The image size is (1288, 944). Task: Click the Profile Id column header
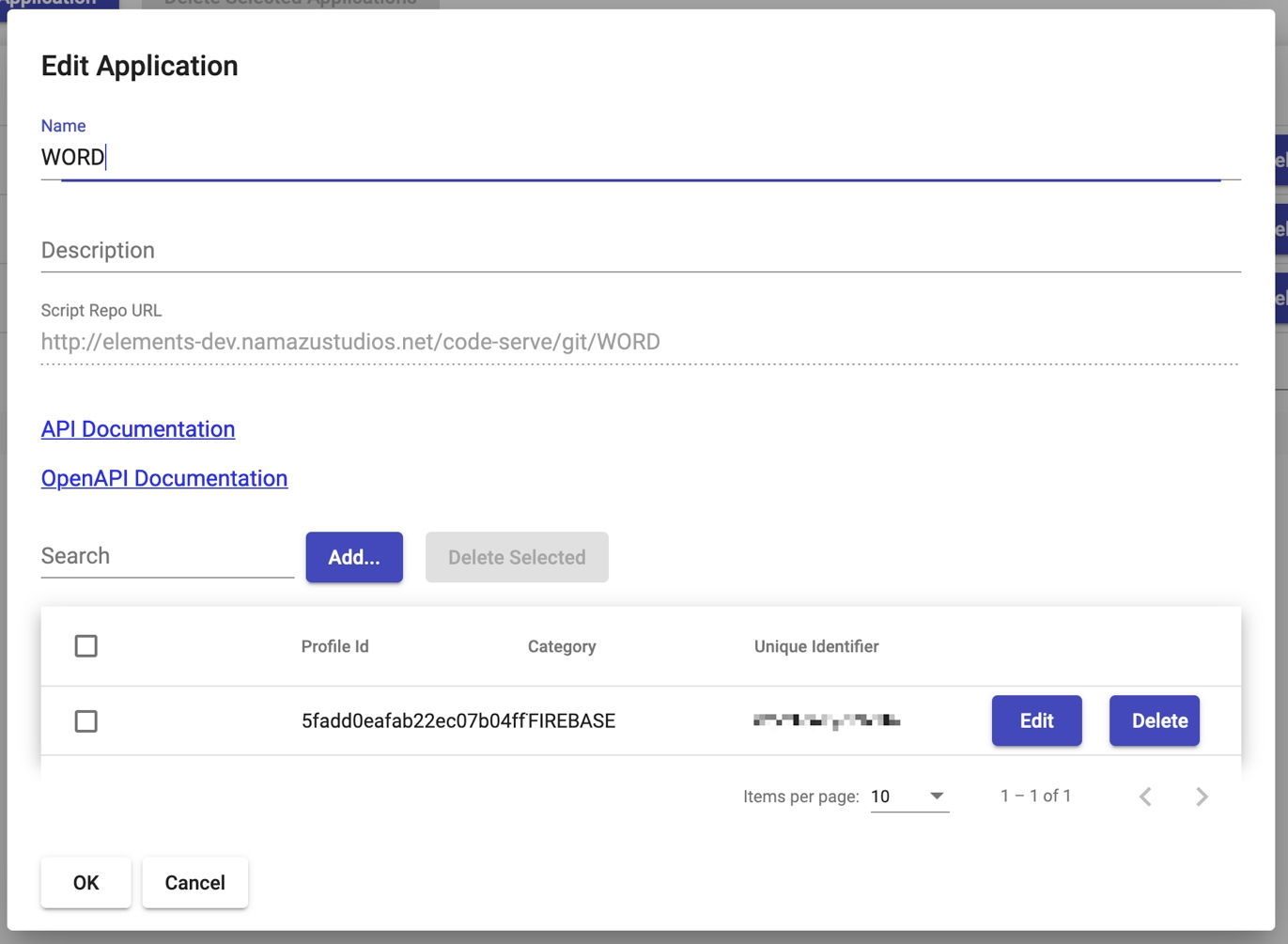click(334, 646)
